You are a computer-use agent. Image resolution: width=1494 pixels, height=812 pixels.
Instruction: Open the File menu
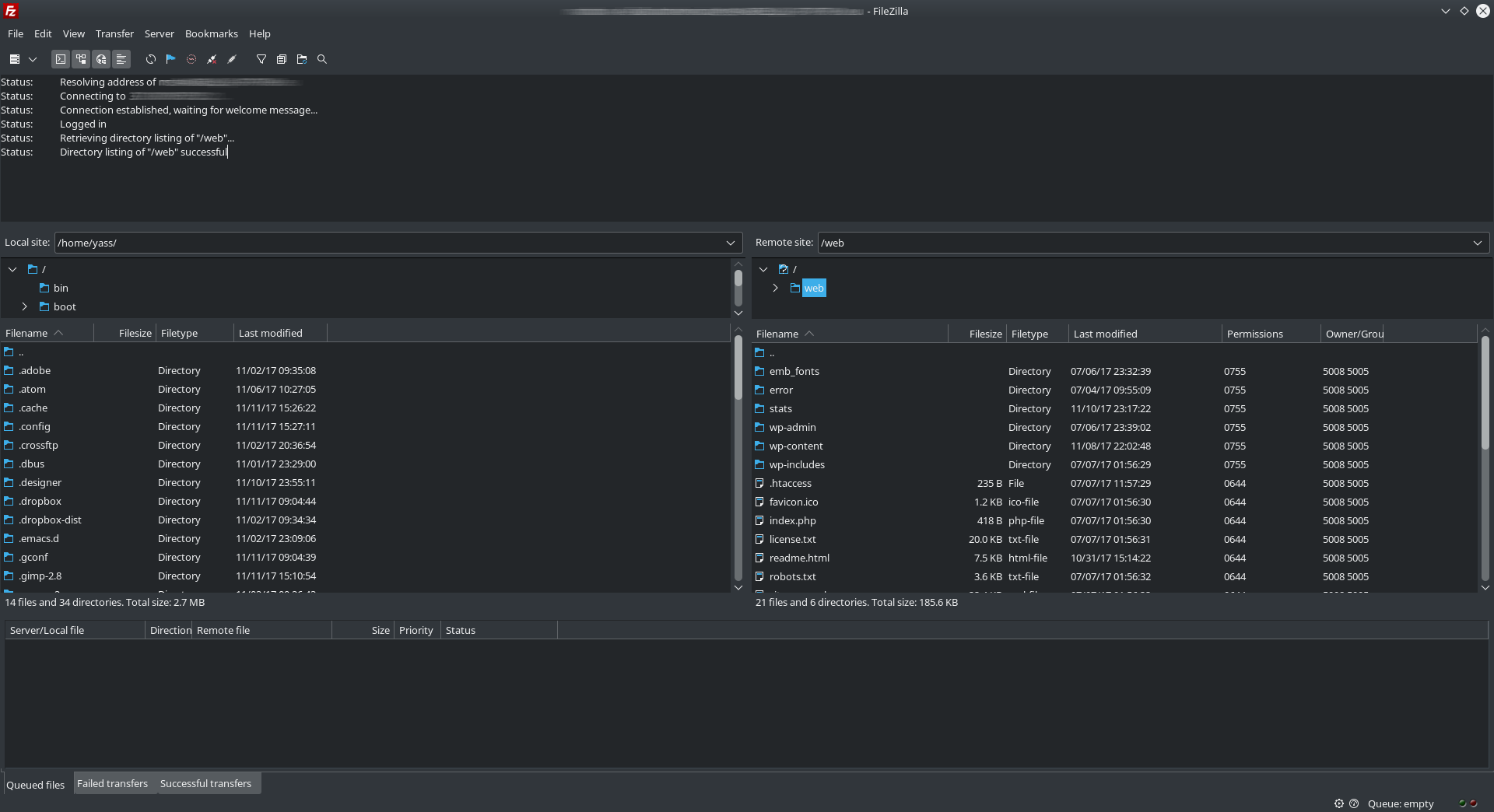16,34
